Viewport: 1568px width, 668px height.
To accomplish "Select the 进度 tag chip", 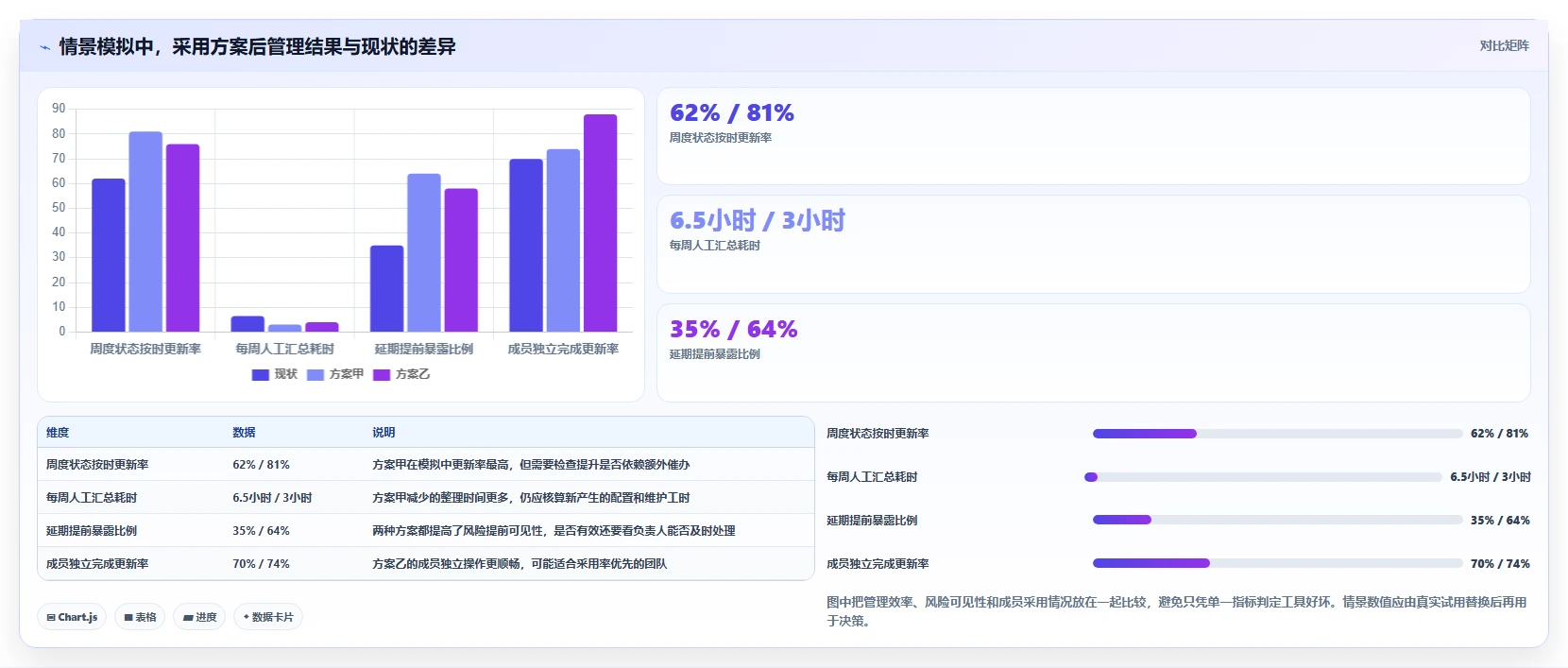I will [x=199, y=617].
